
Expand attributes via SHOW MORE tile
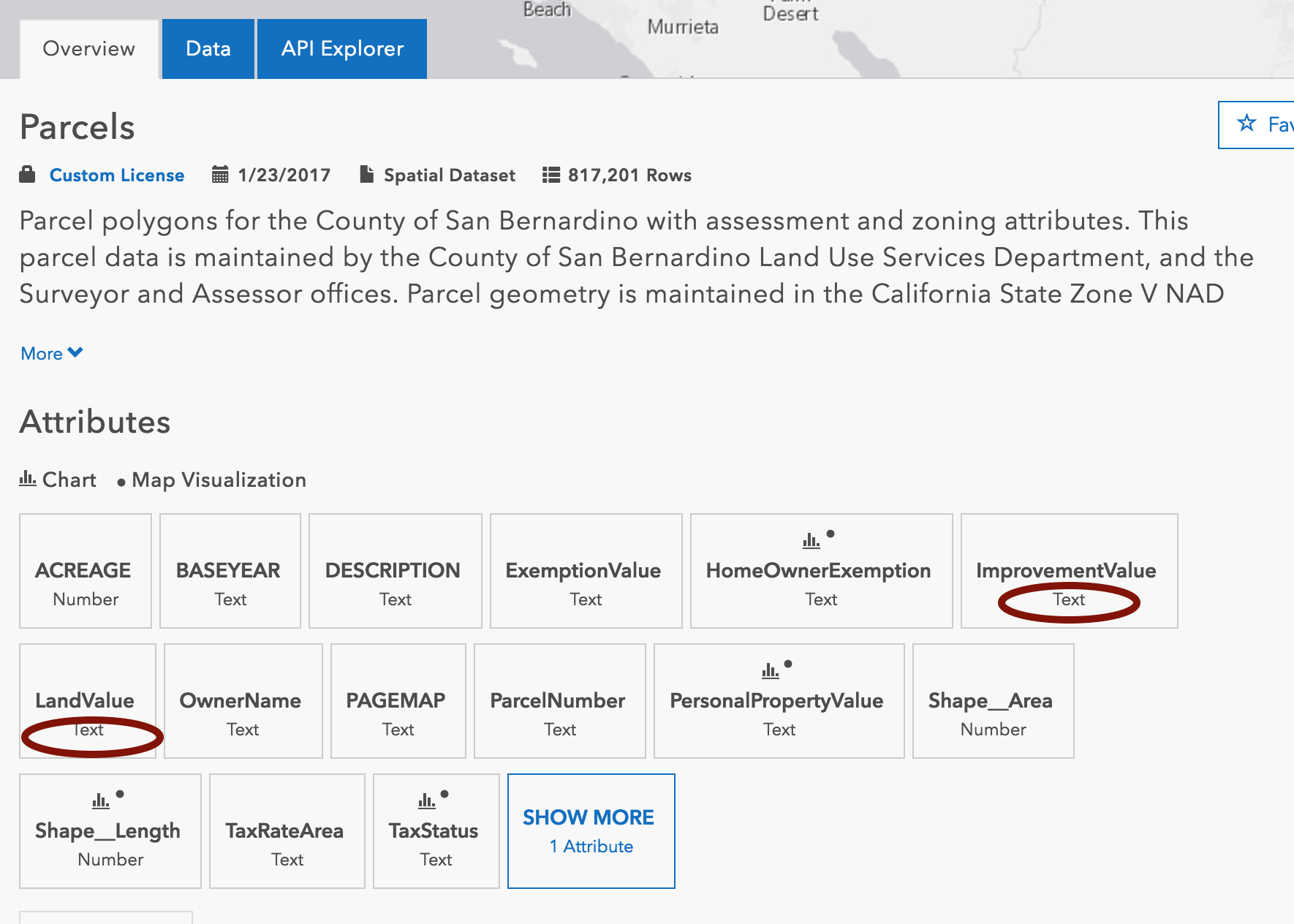click(591, 831)
